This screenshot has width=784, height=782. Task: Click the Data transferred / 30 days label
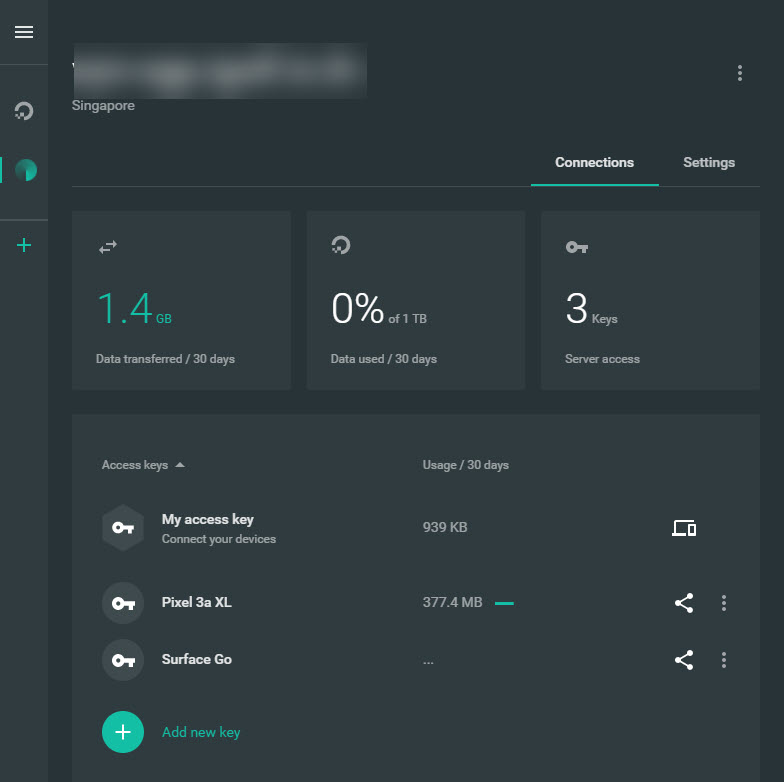point(165,359)
